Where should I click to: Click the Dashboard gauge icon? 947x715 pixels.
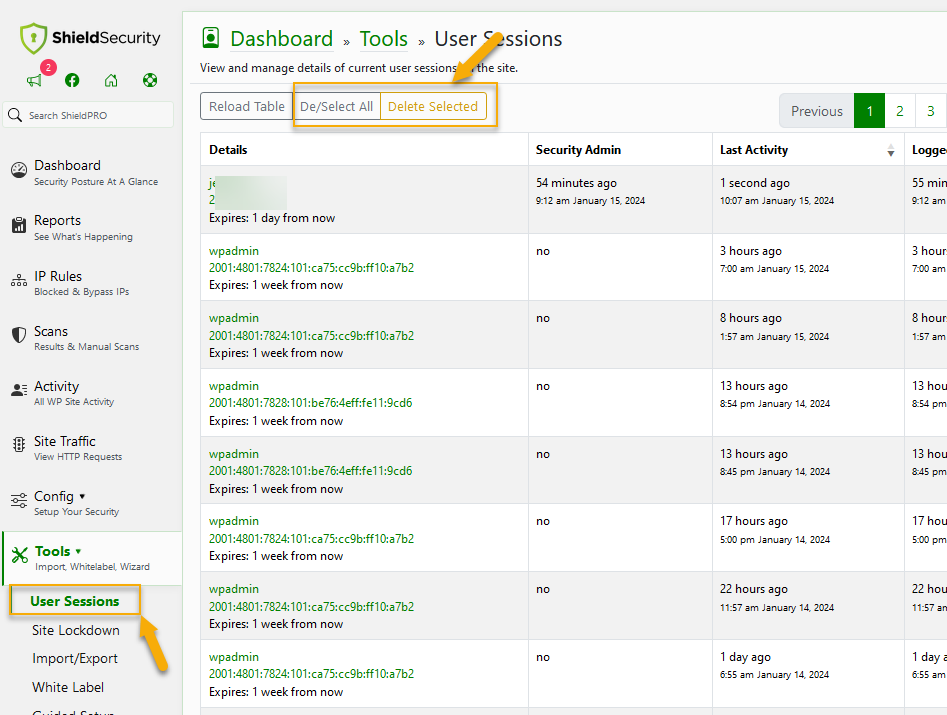coord(19,170)
